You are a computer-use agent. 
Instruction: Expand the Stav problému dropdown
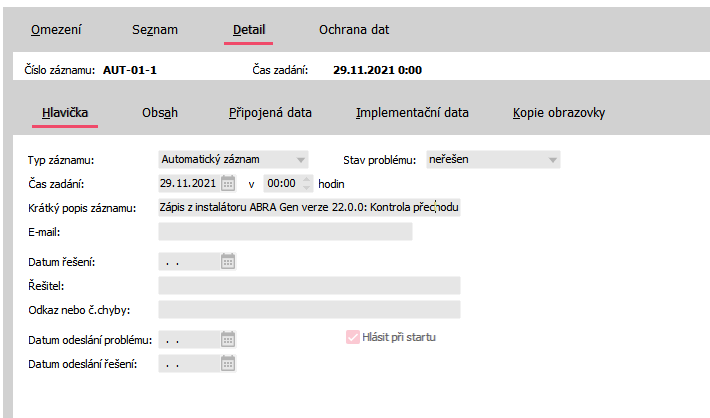pyautogui.click(x=551, y=159)
